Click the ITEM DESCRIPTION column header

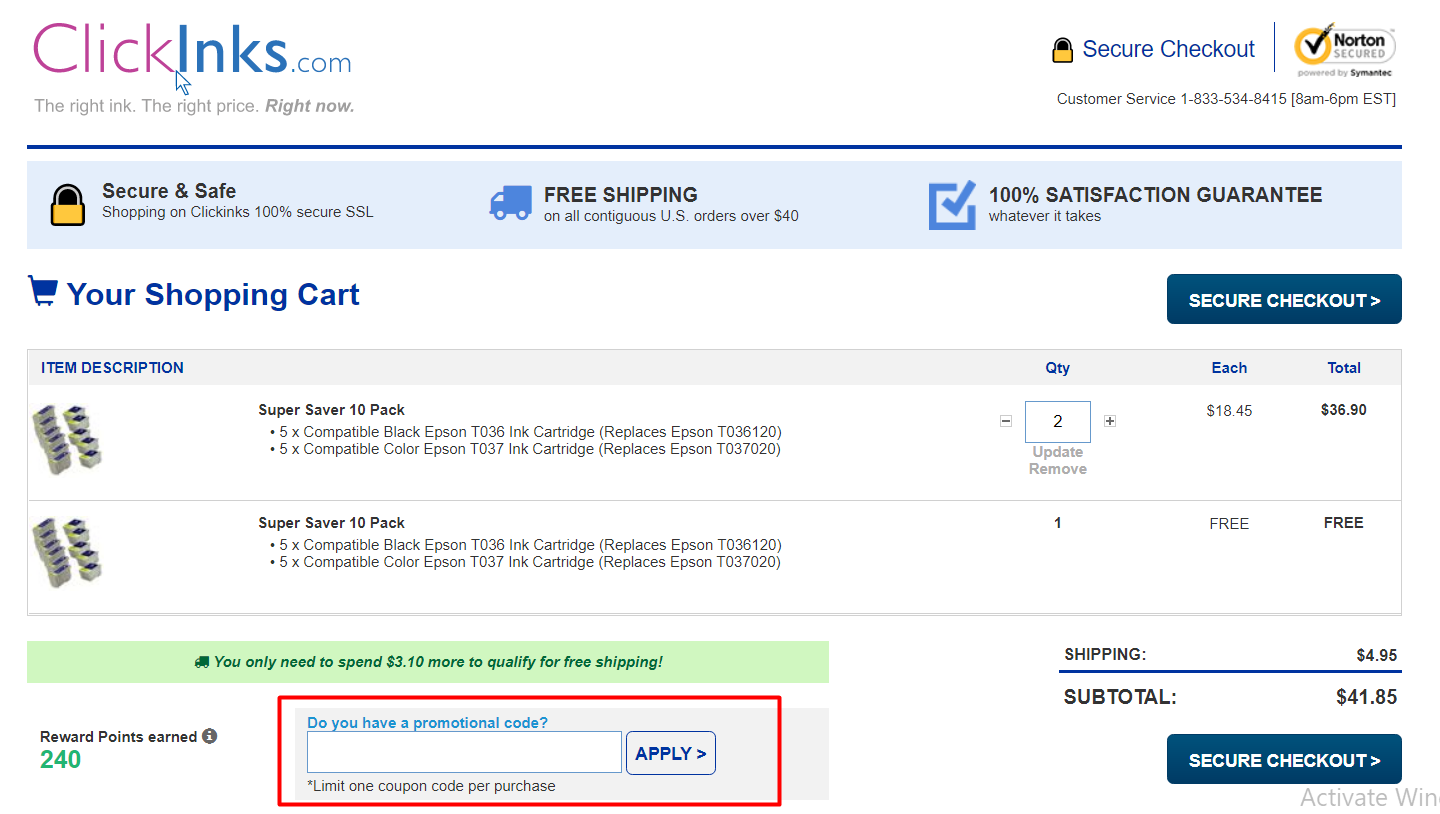pos(112,368)
